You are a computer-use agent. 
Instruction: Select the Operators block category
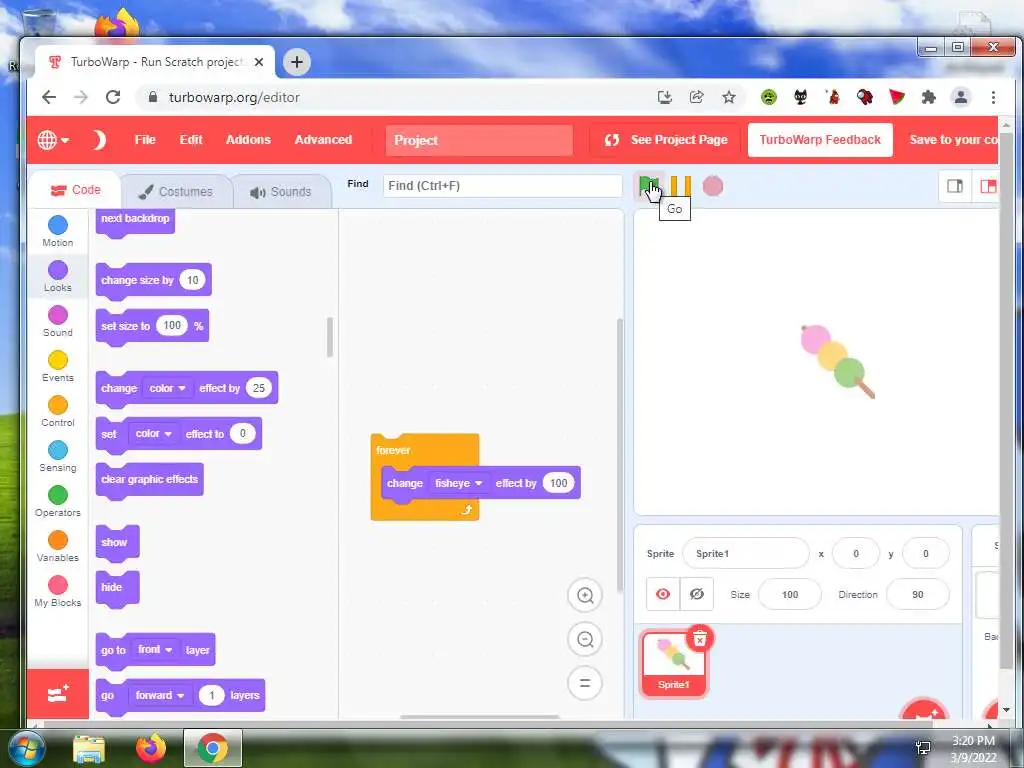pyautogui.click(x=57, y=502)
